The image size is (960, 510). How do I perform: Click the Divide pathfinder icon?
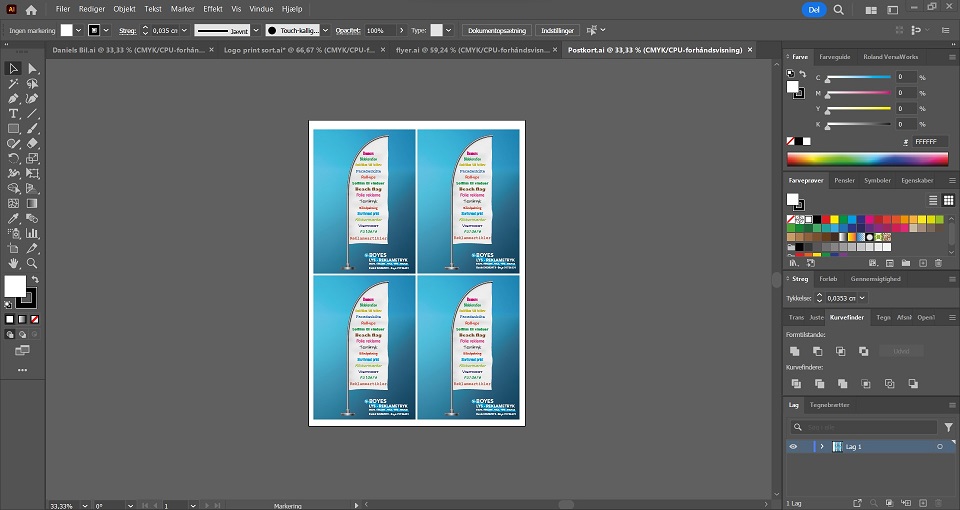pyautogui.click(x=796, y=384)
